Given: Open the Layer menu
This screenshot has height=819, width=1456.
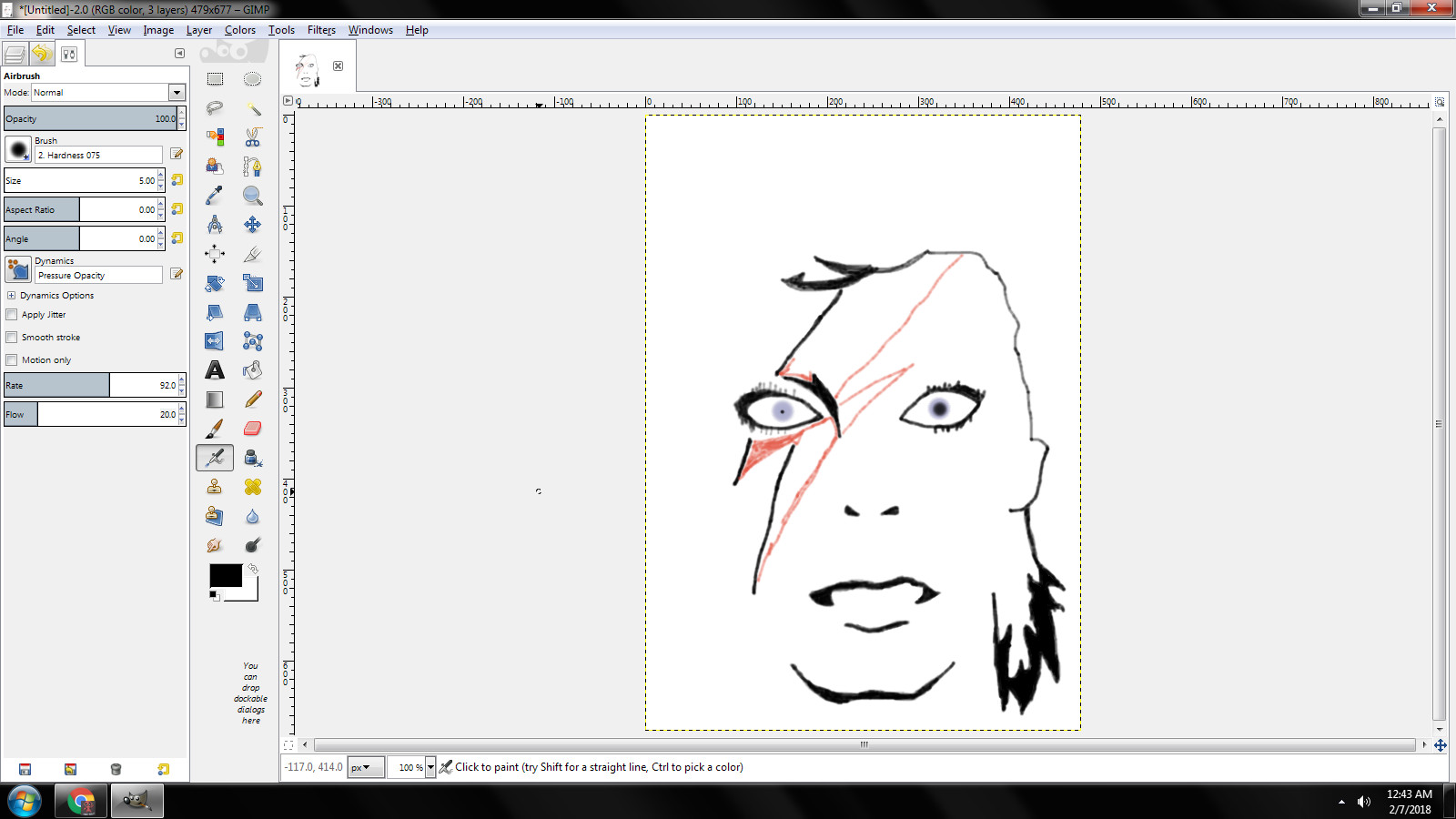Looking at the screenshot, I should tap(199, 30).
